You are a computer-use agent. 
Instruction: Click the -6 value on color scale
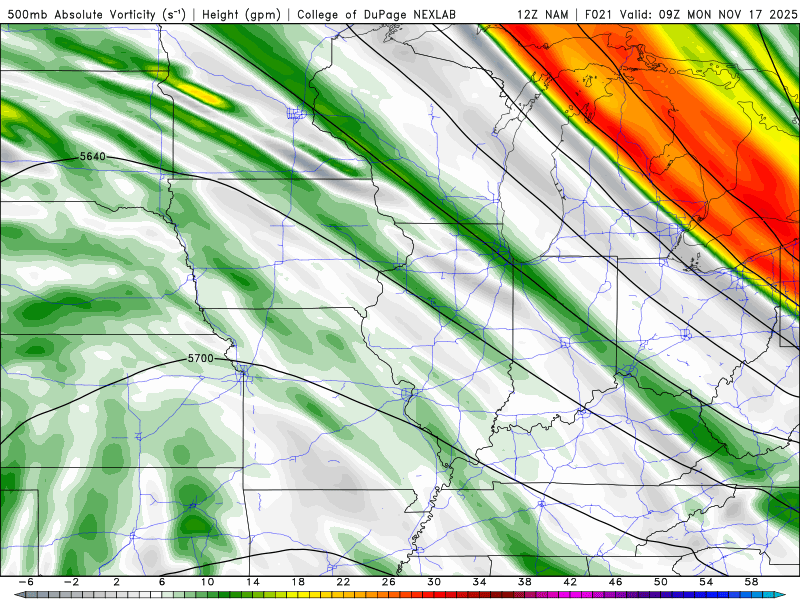[x=26, y=582]
